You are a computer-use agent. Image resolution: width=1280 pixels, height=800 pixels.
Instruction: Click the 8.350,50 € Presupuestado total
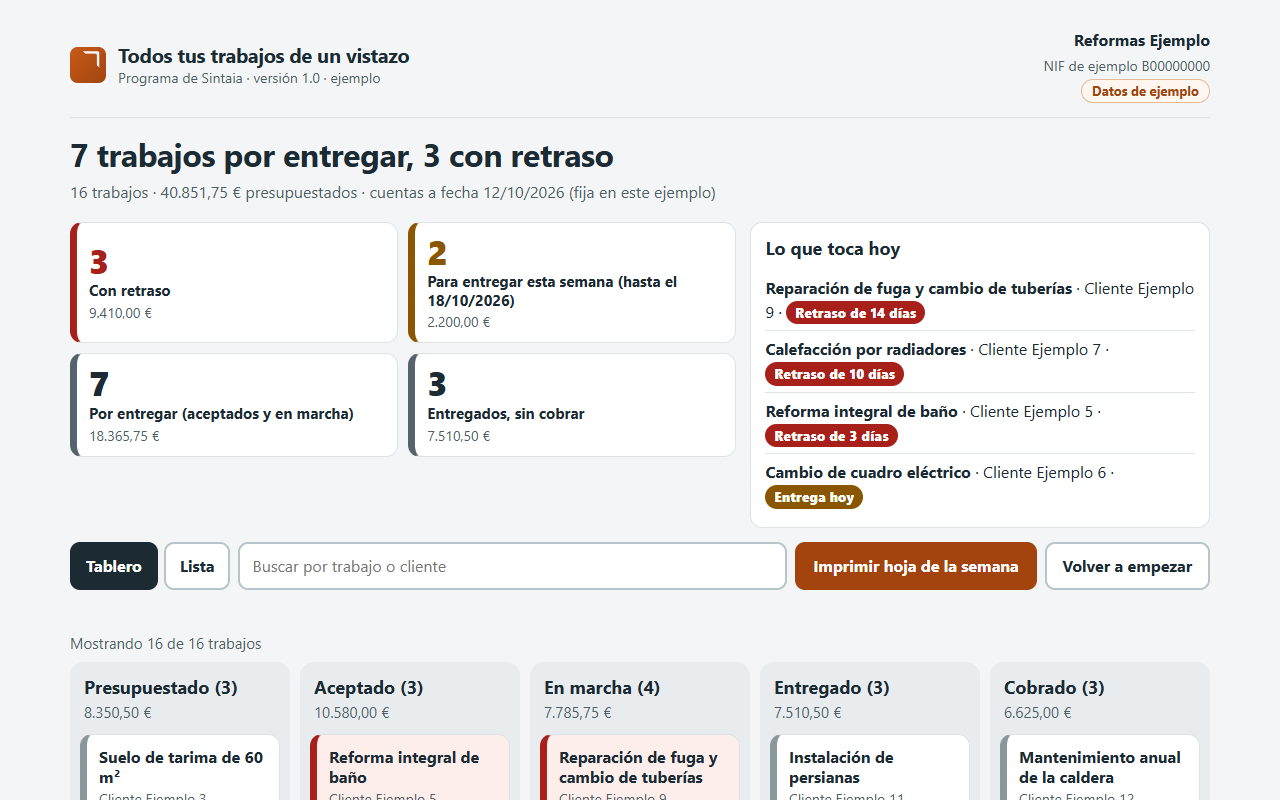(x=118, y=713)
